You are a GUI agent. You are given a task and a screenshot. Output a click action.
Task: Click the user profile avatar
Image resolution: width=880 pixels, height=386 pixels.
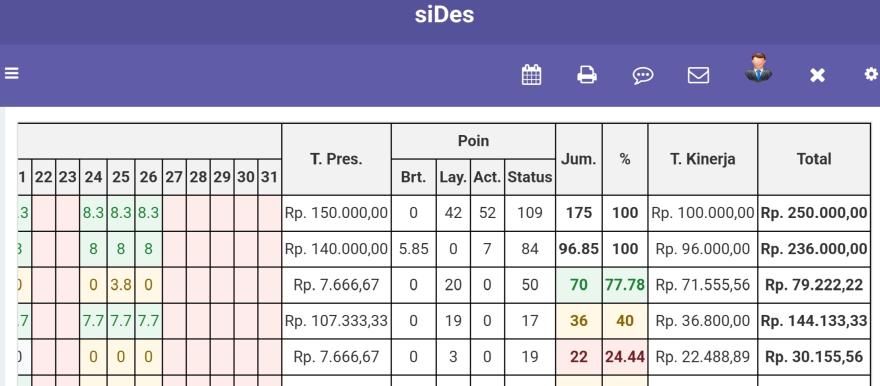coord(758,67)
